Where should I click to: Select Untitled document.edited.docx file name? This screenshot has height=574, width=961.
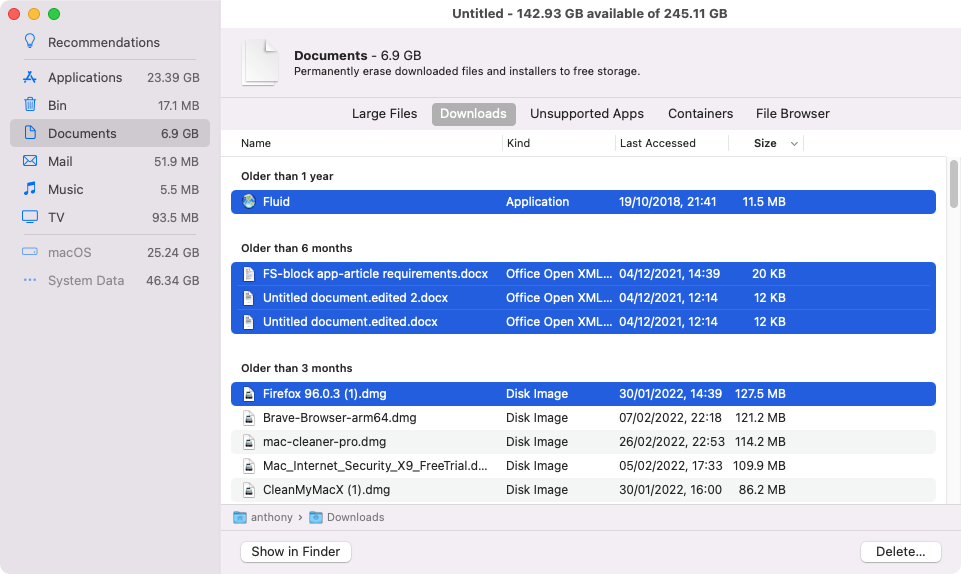350,322
